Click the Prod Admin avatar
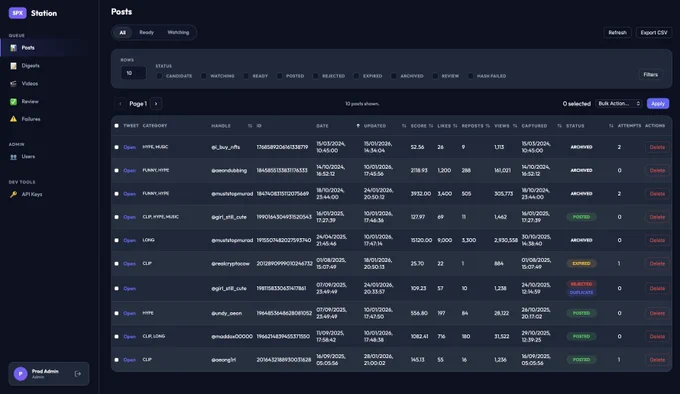This screenshot has width=680, height=394. [20, 374]
